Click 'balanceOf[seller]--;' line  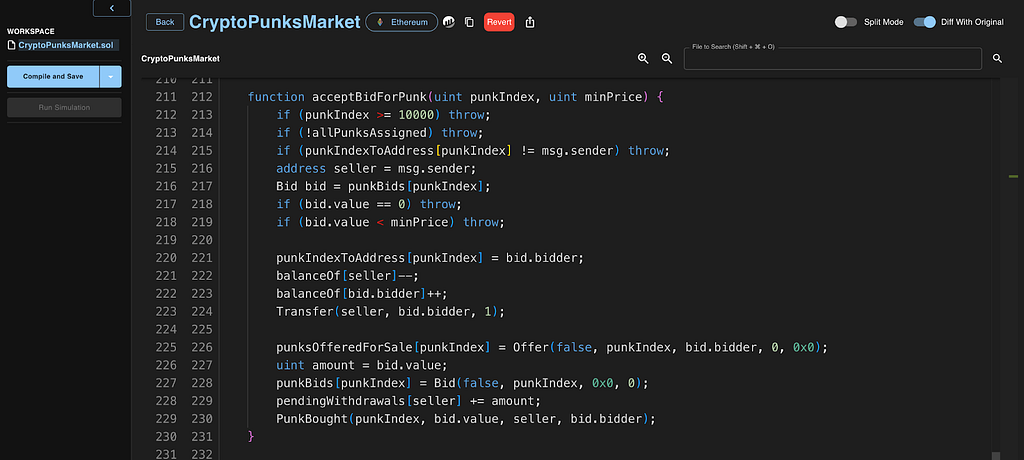(x=347, y=275)
